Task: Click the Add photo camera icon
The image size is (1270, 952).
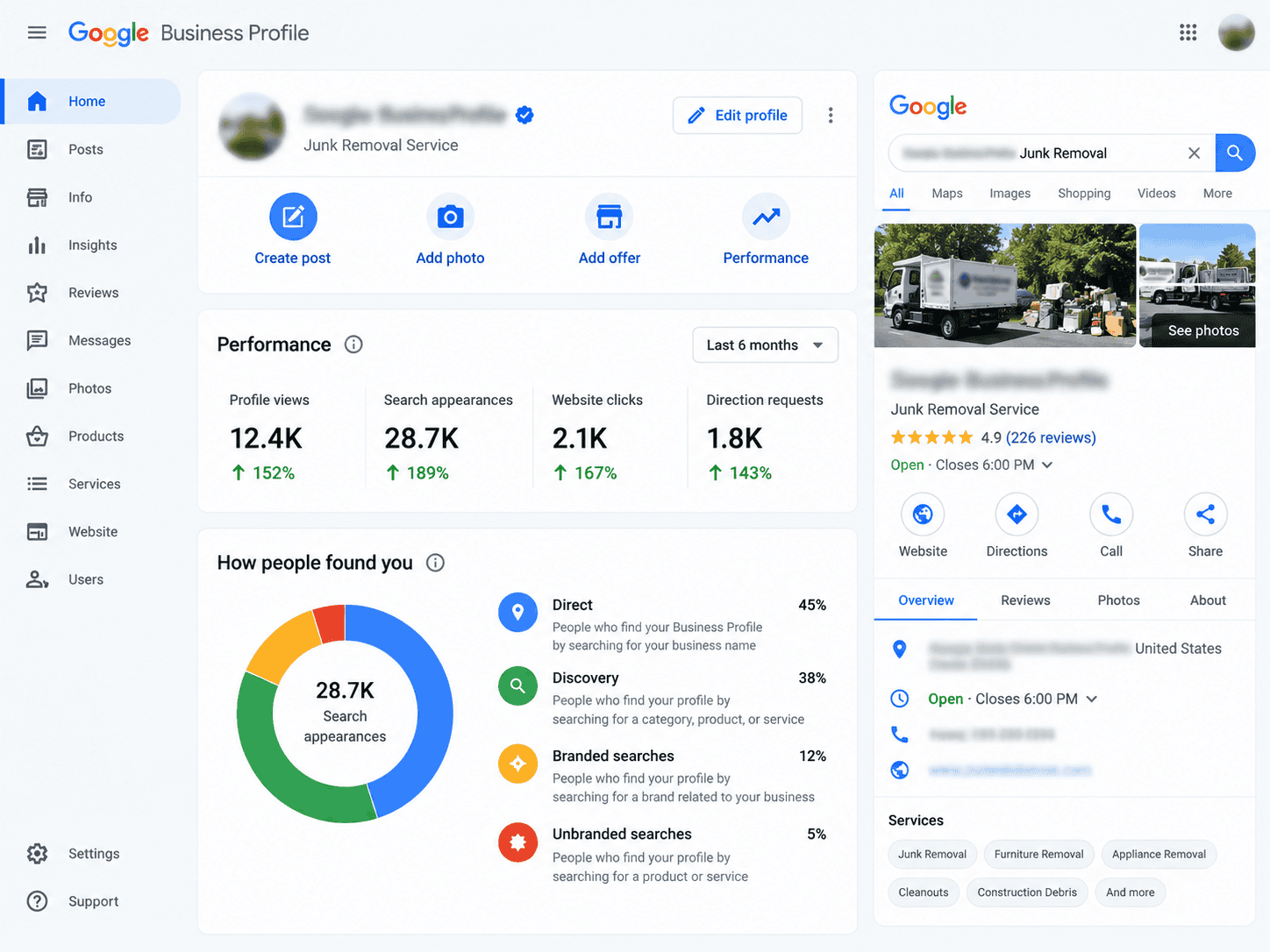Action: 450,217
